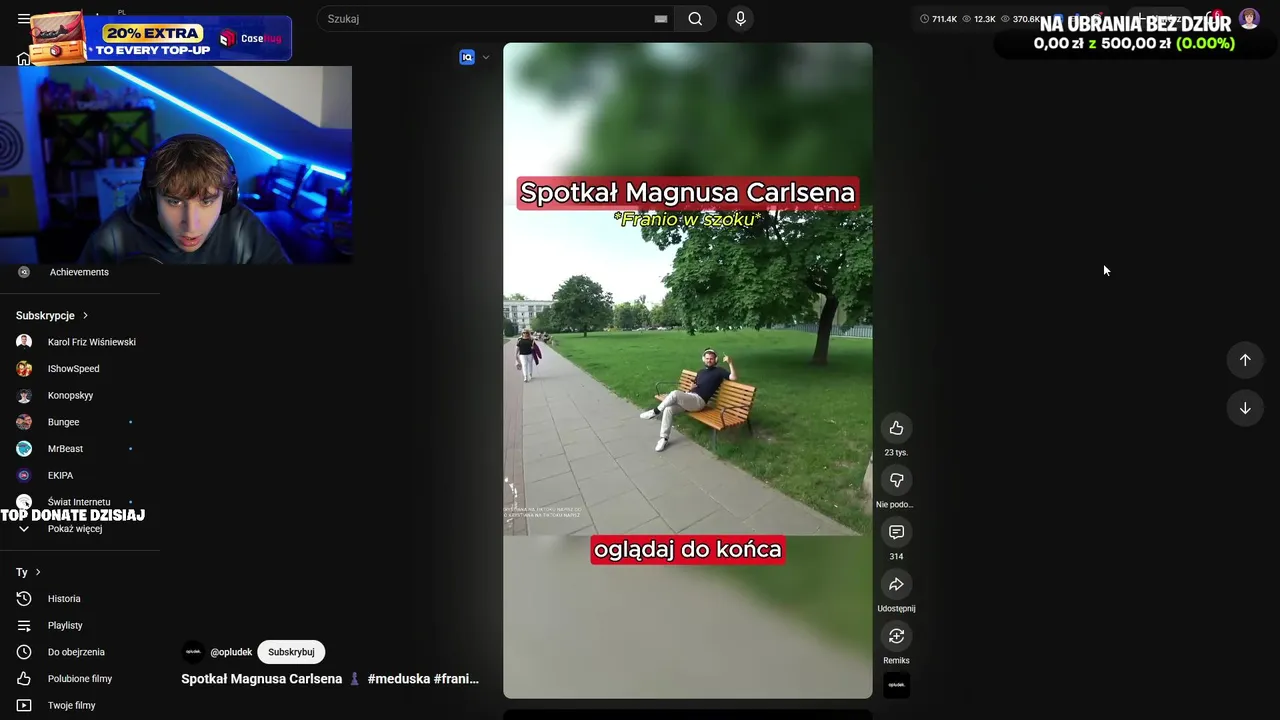
Task: Open Bungee subscription channel
Action: [80, 422]
